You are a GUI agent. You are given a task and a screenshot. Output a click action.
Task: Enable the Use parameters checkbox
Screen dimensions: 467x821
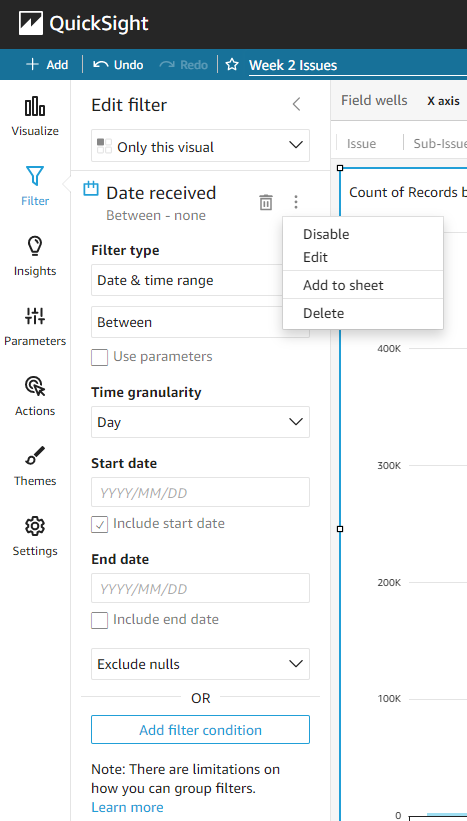tap(99, 357)
